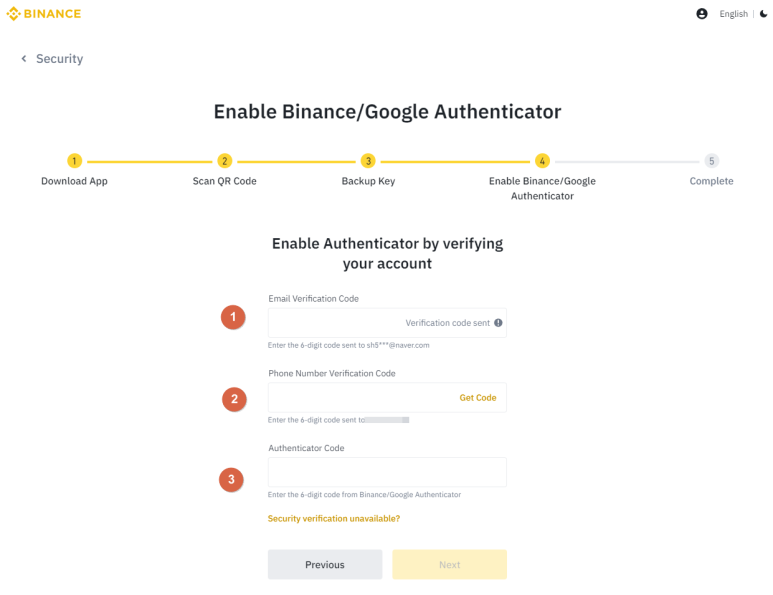Click step 5 Complete circle
This screenshot has height=595, width=773.
712,161
